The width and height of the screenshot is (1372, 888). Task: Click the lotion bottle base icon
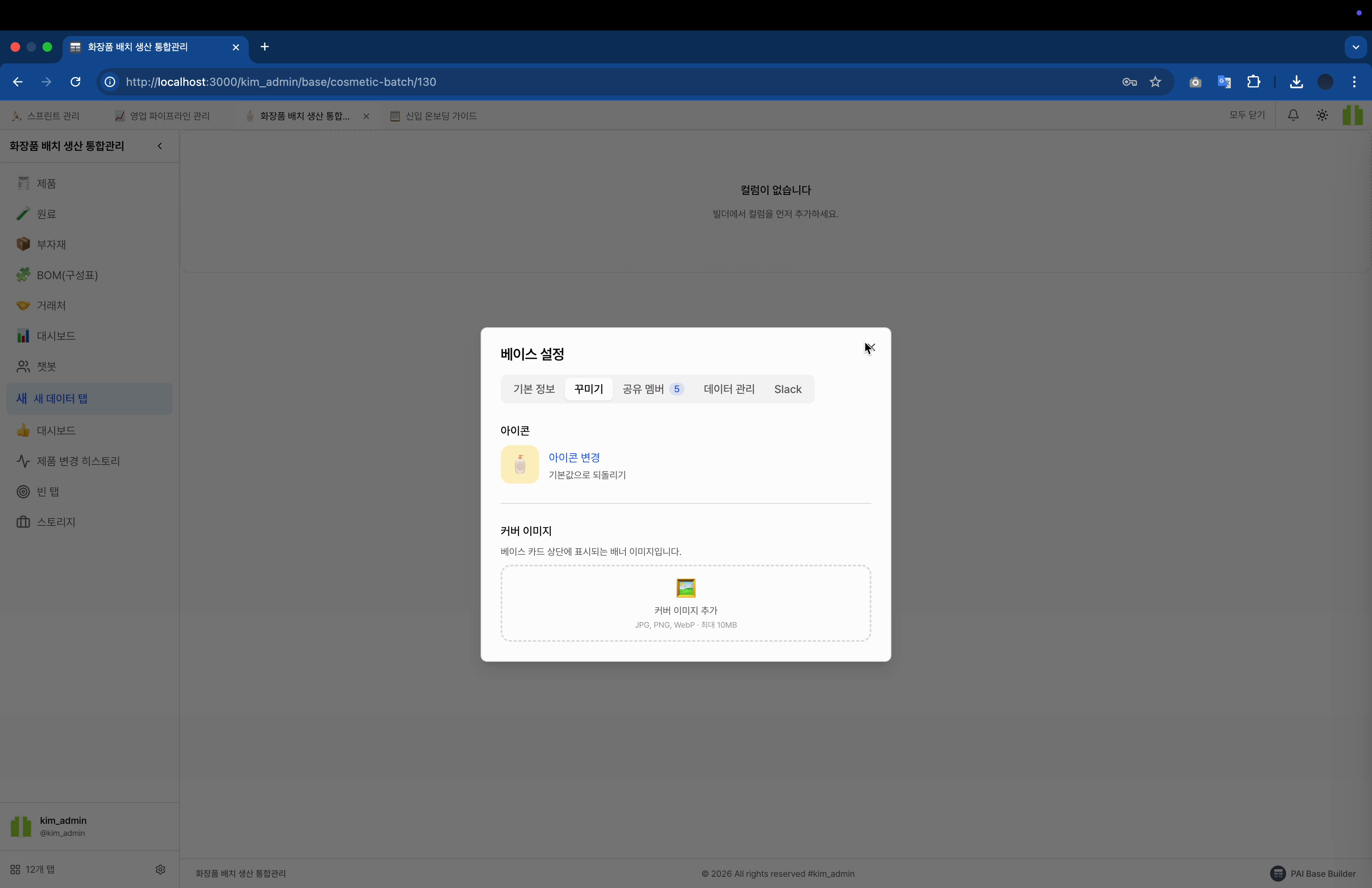click(520, 464)
